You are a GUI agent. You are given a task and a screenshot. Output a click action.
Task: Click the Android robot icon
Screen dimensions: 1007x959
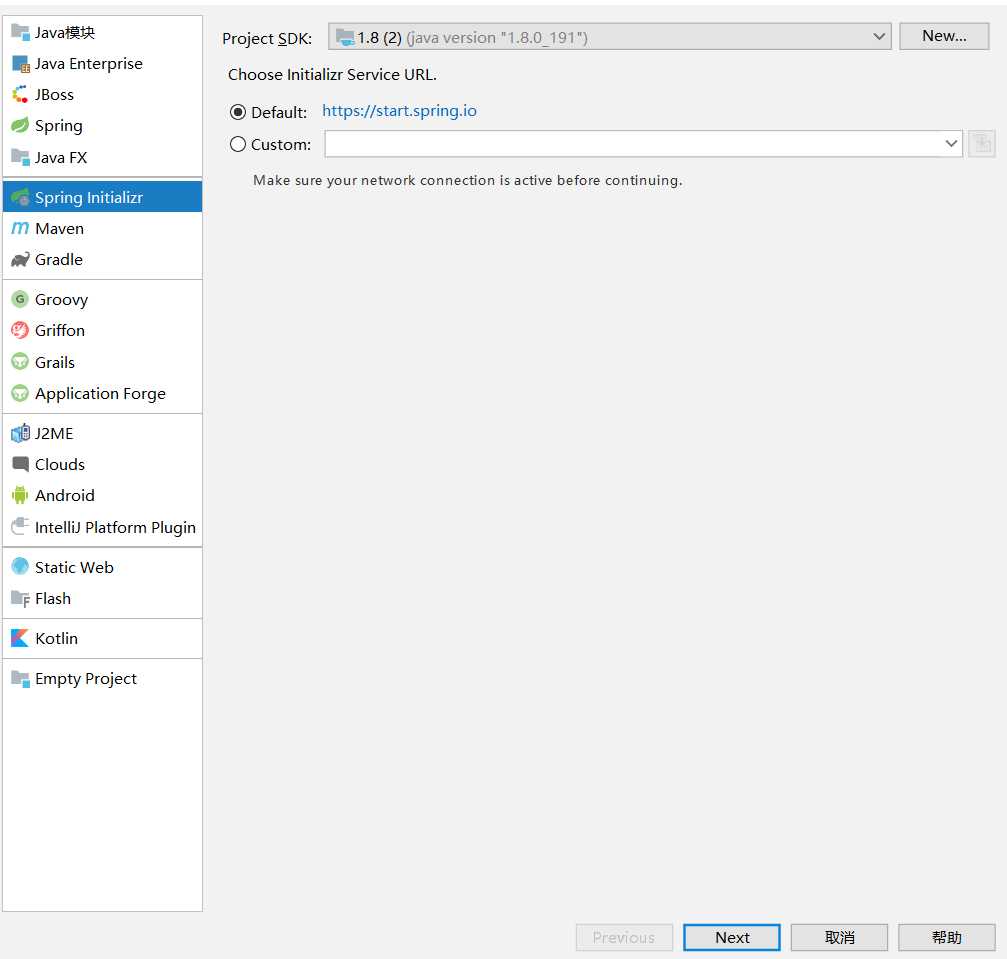(20, 495)
